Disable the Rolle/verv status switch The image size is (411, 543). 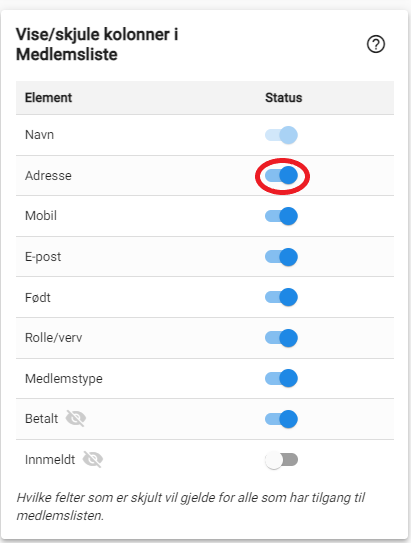pyautogui.click(x=281, y=338)
